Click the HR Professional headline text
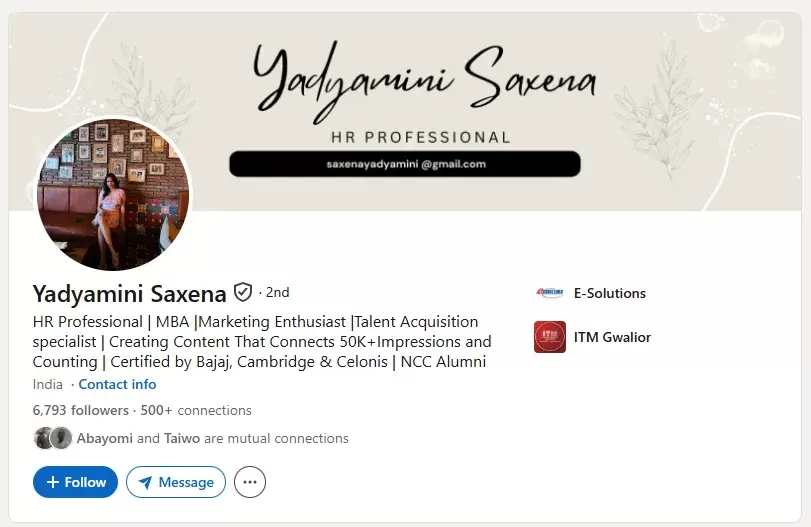The width and height of the screenshot is (811, 527). tap(260, 341)
